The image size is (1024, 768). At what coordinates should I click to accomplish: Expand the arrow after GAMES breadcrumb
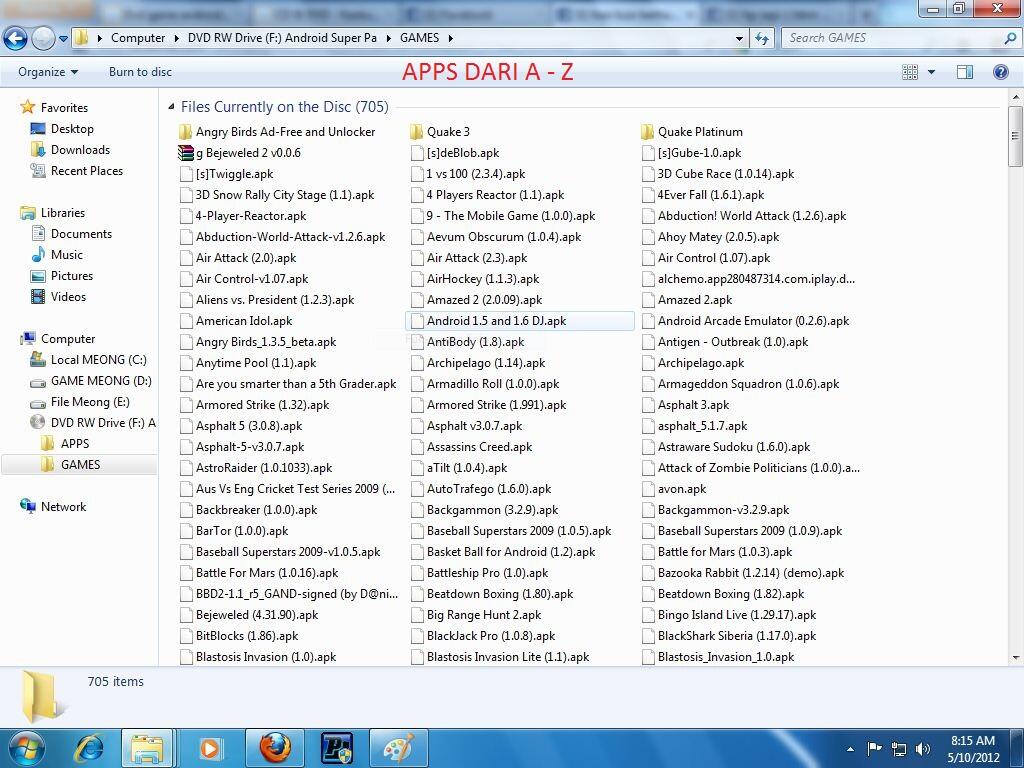coord(451,38)
